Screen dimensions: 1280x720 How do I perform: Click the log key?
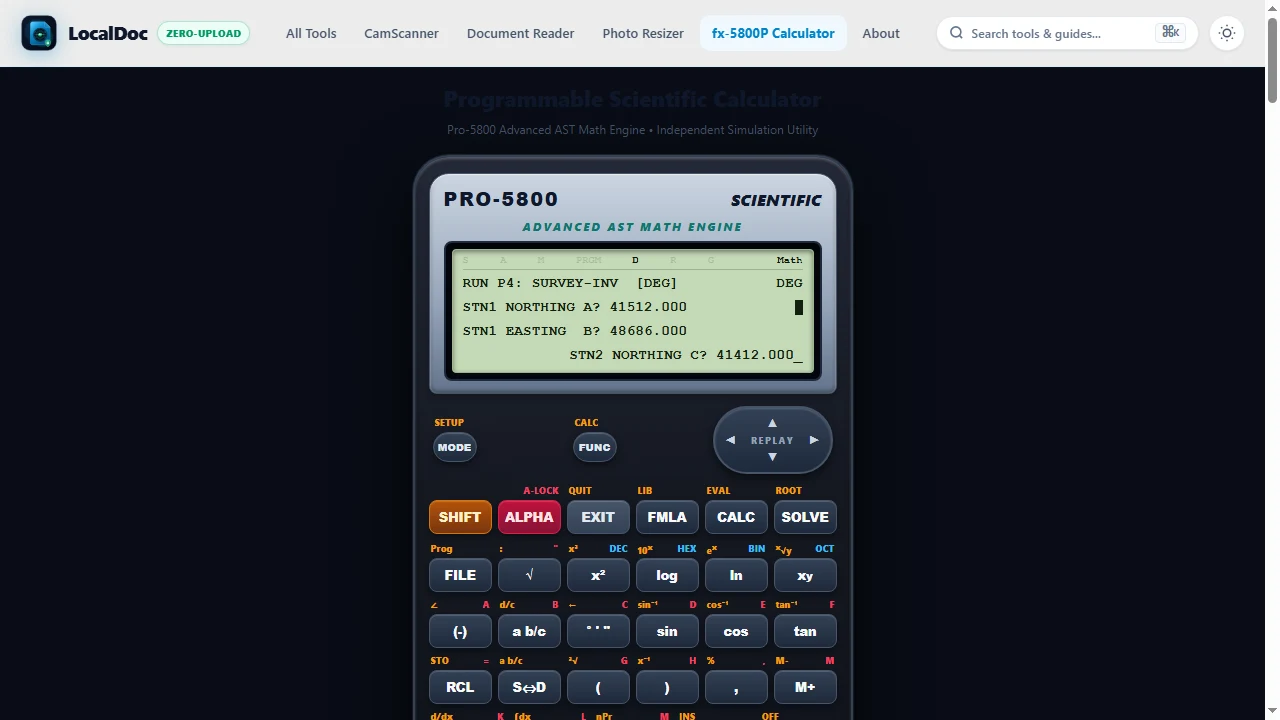[x=667, y=575]
